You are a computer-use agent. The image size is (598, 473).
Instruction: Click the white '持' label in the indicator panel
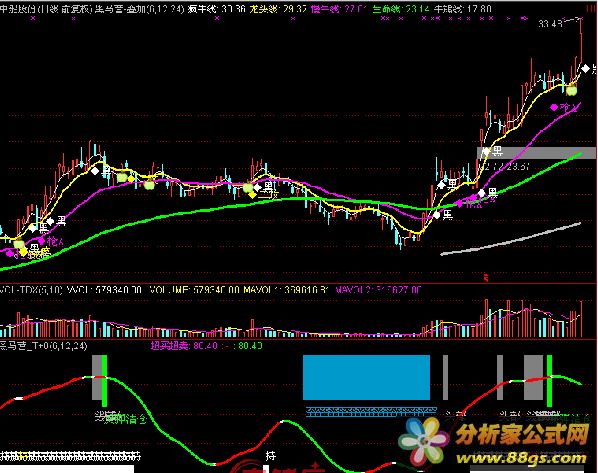point(270,455)
